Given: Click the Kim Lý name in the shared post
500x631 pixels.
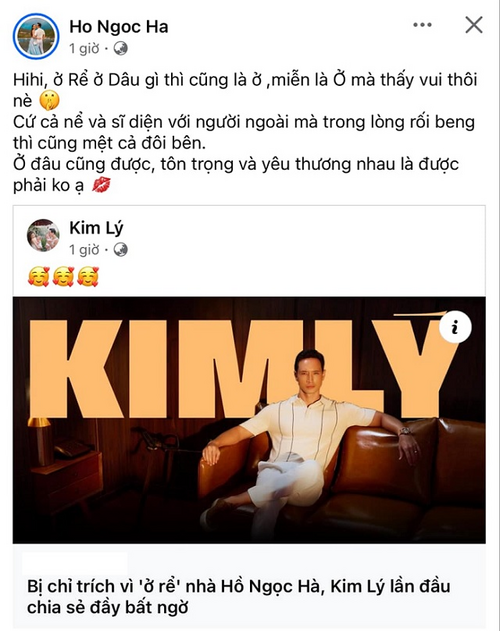Looking at the screenshot, I should (x=96, y=228).
